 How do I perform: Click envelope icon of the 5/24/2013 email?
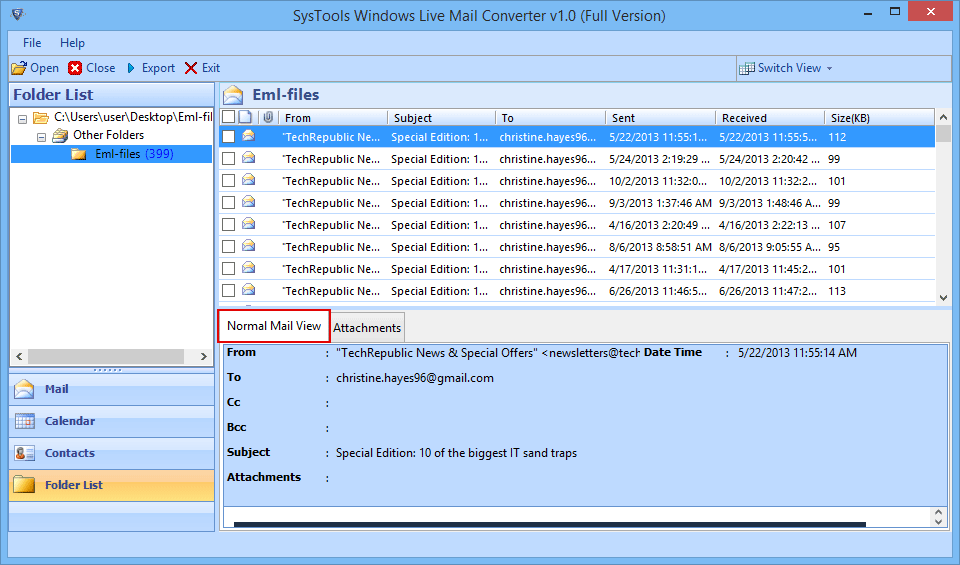[x=249, y=158]
